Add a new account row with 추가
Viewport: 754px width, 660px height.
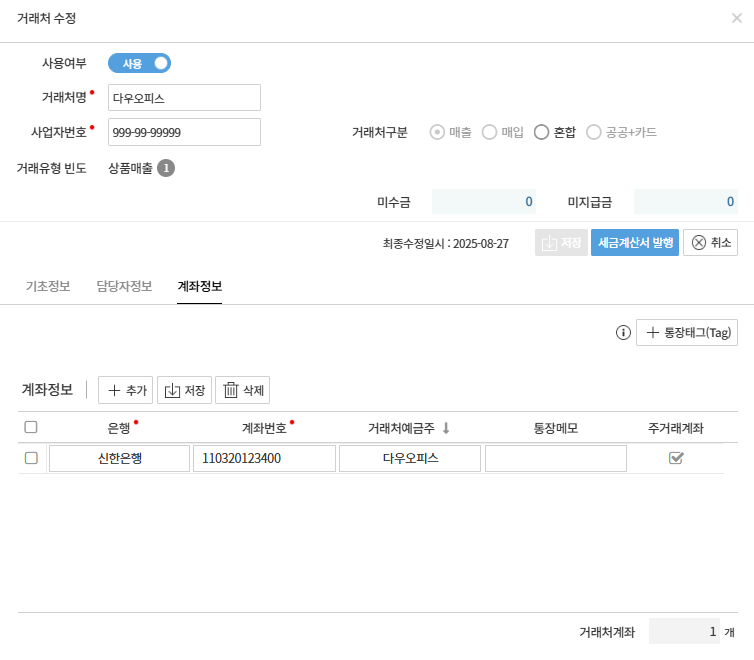[125, 390]
